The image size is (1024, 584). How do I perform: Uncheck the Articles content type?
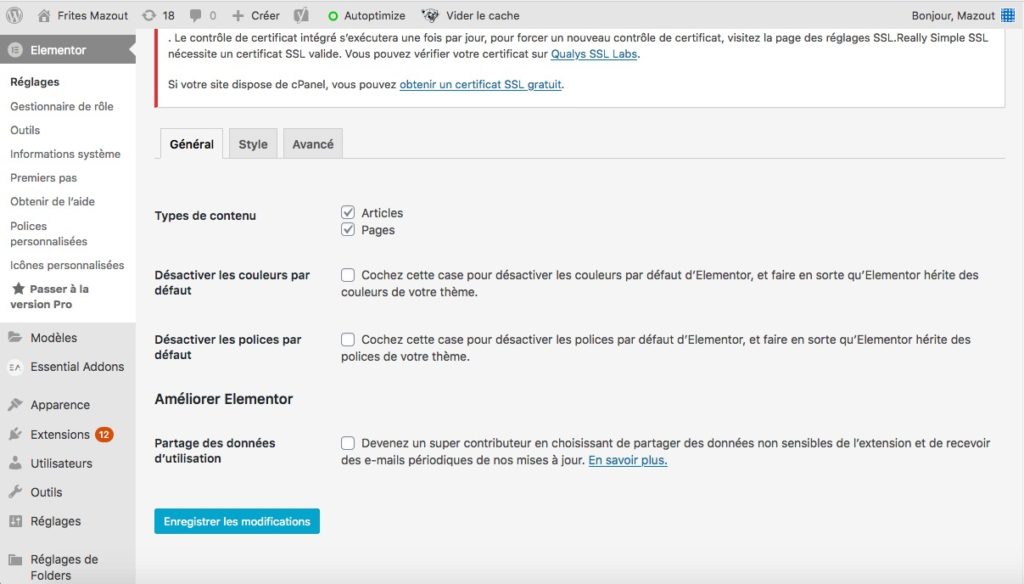347,212
